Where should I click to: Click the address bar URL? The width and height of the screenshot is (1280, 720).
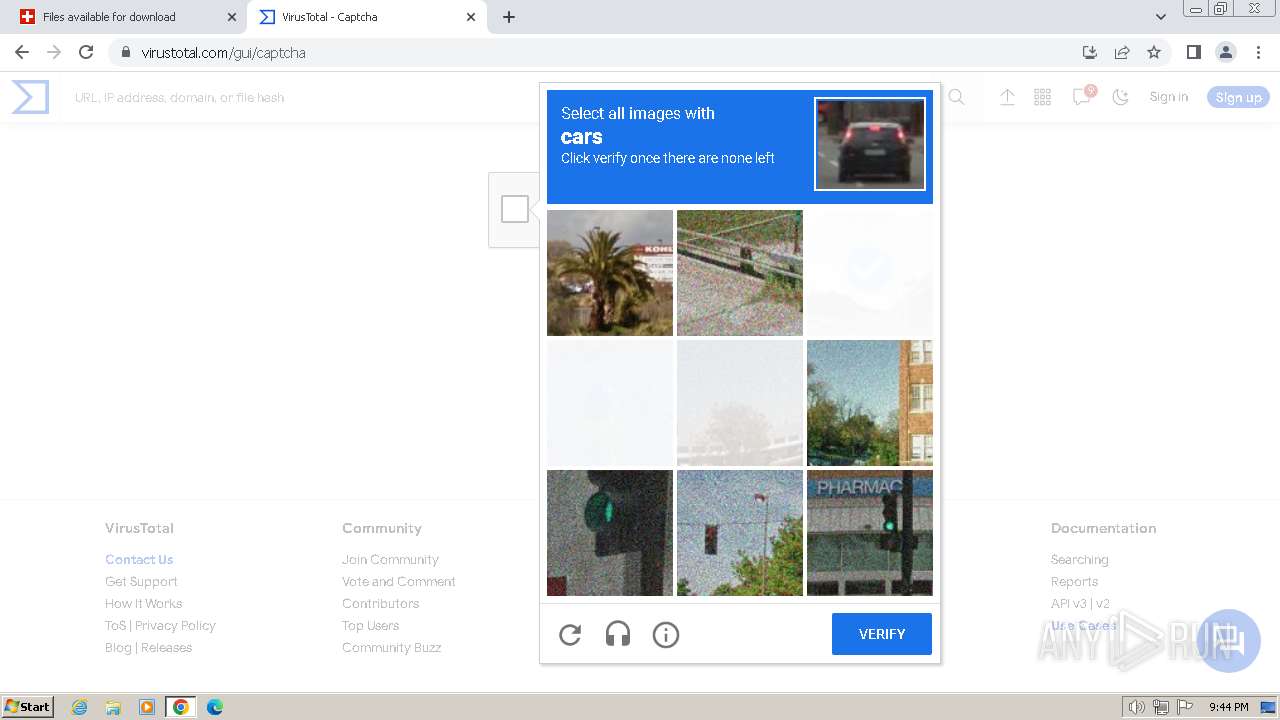[223, 52]
